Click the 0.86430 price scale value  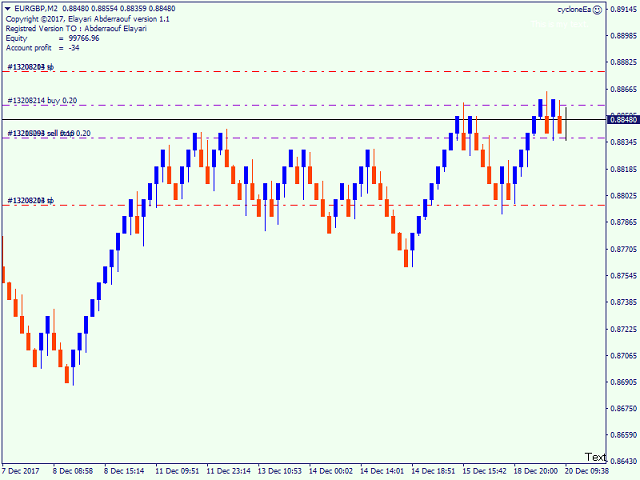point(624,462)
